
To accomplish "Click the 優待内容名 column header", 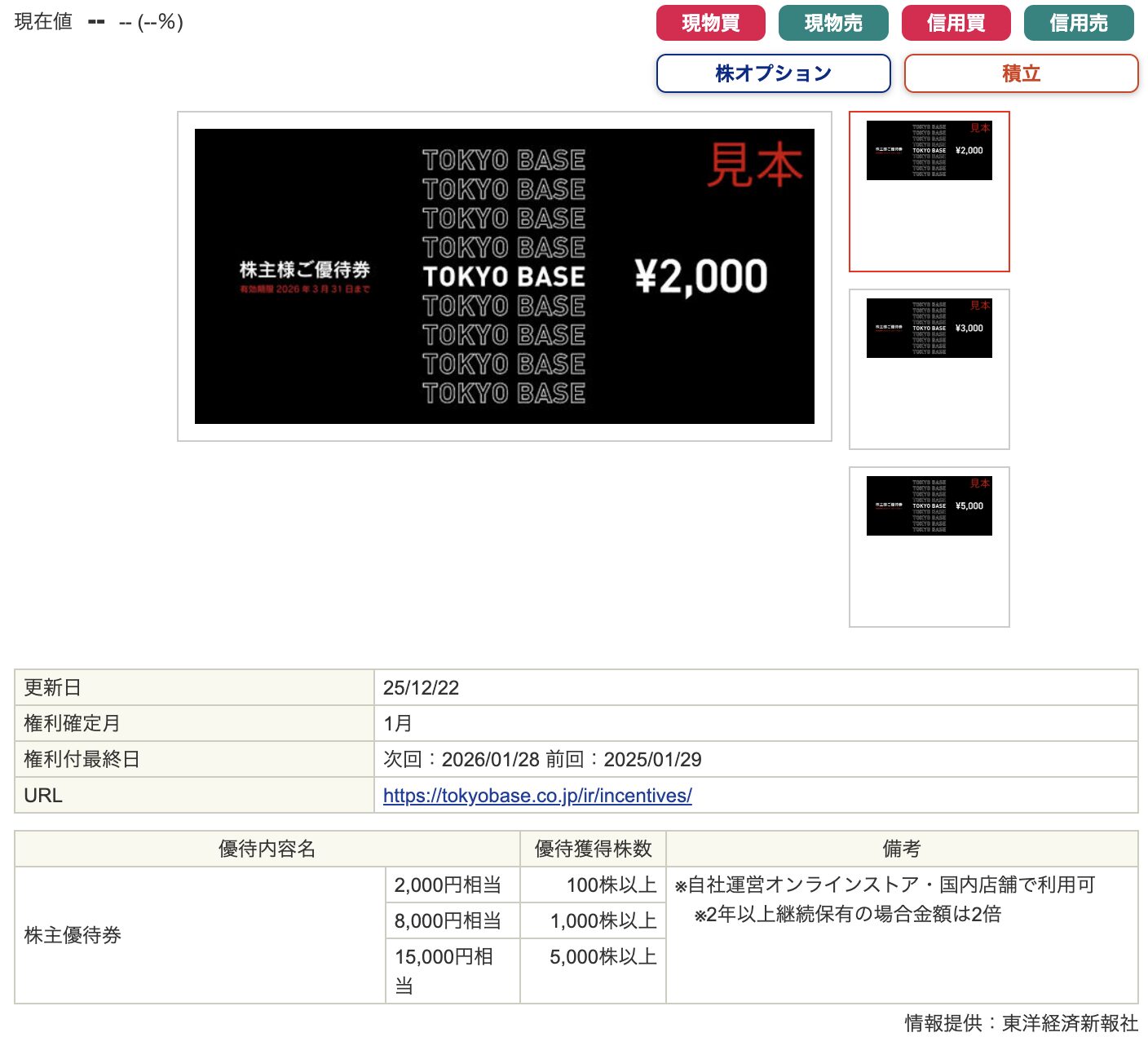I will point(267,849).
